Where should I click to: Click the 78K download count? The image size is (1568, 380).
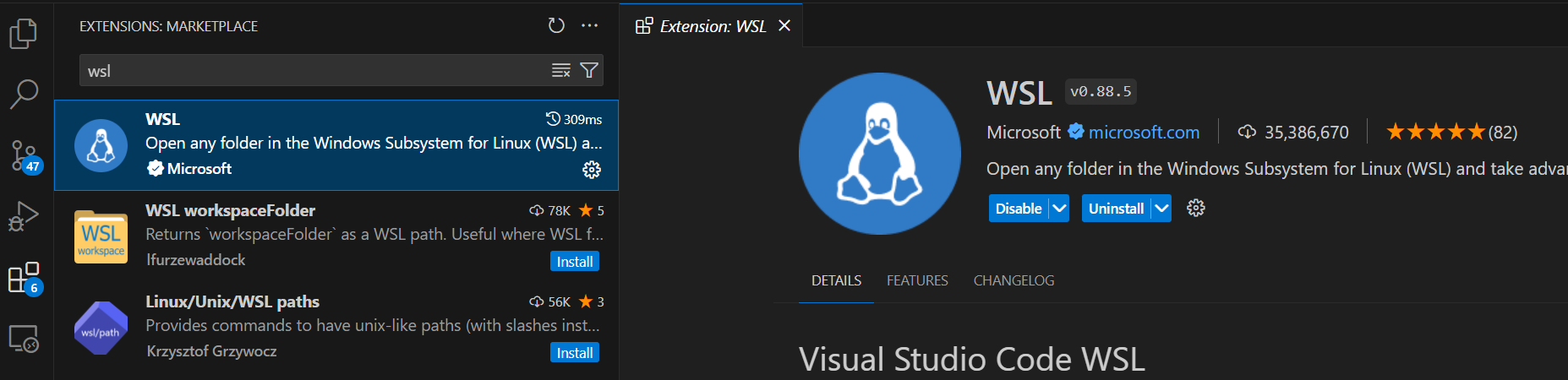pyautogui.click(x=550, y=210)
